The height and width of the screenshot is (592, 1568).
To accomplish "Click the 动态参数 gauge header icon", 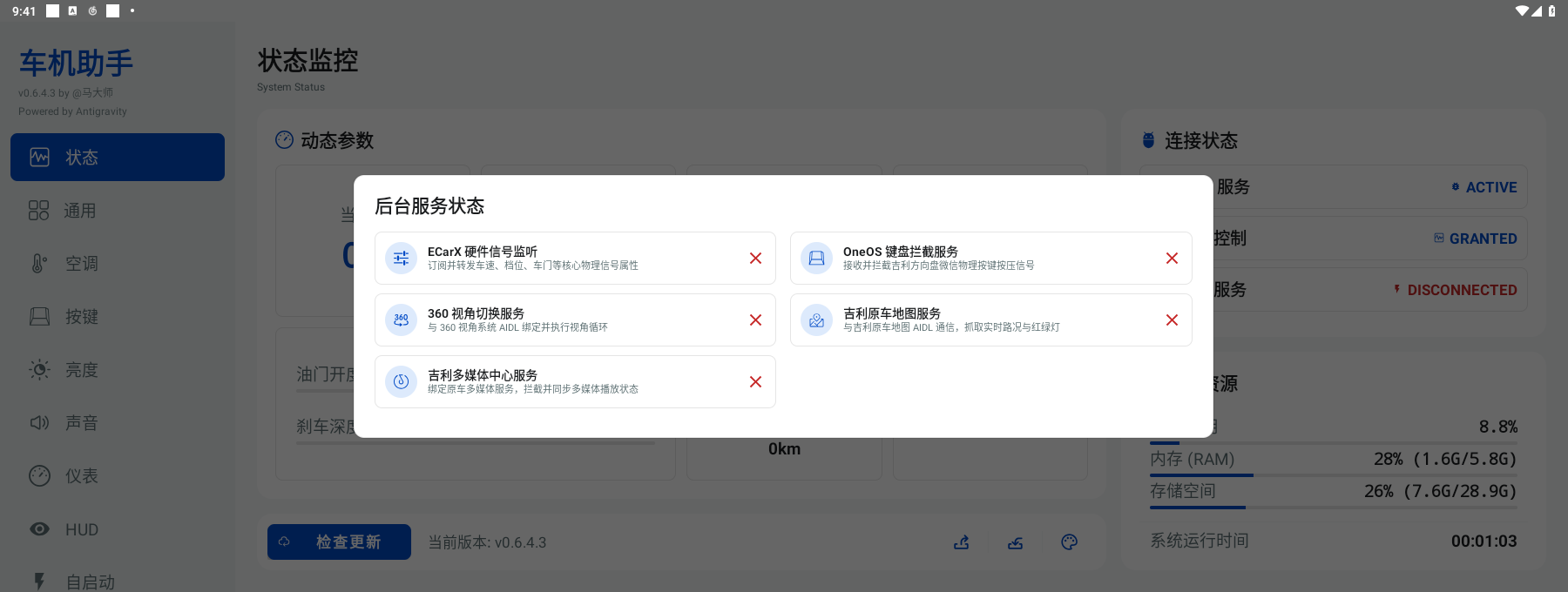I will click(x=284, y=139).
